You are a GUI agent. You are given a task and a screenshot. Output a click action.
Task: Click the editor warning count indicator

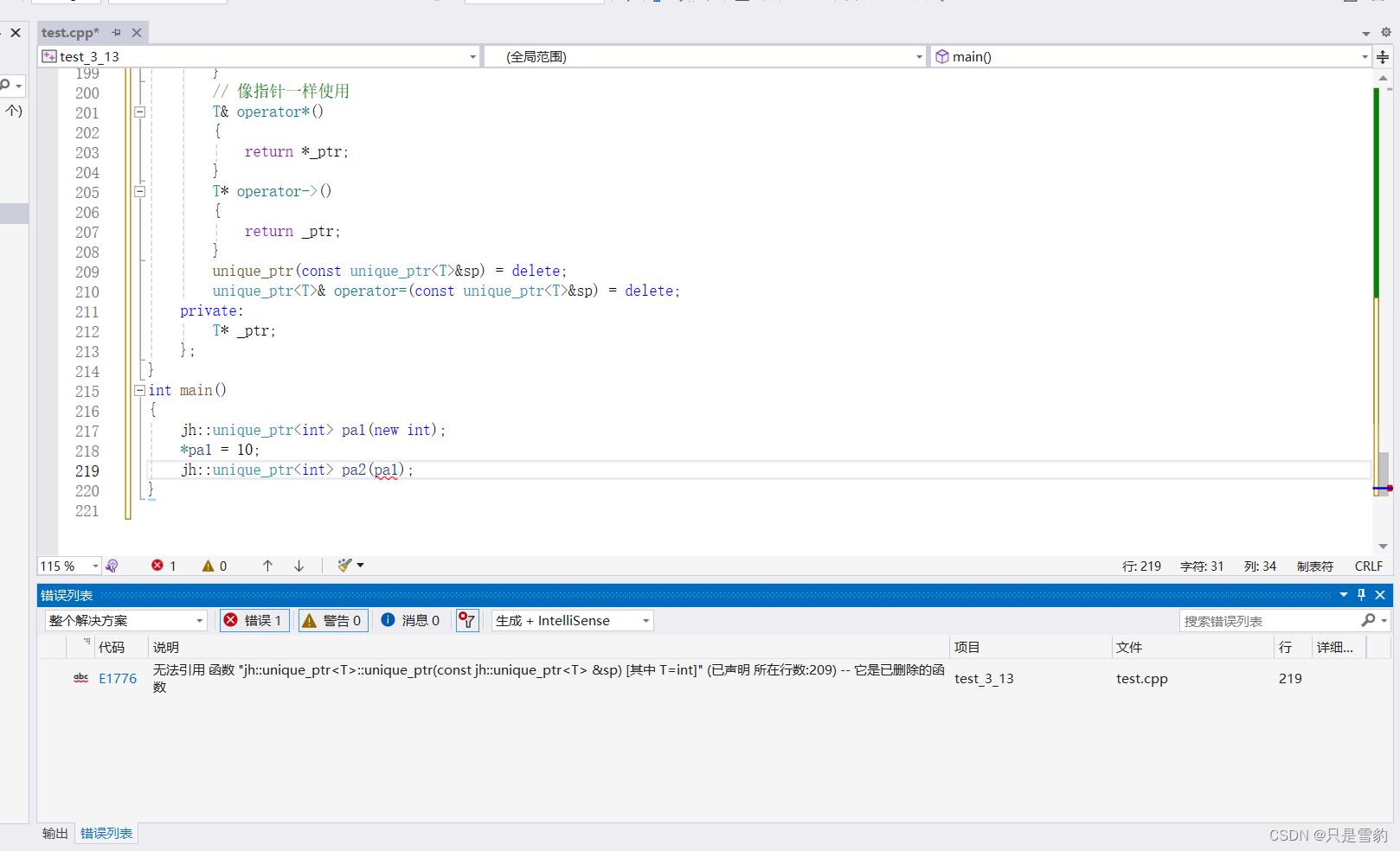215,566
